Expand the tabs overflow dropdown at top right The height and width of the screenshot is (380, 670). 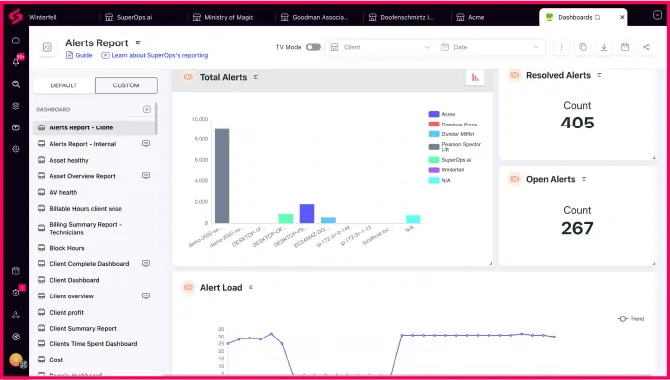coord(657,16)
